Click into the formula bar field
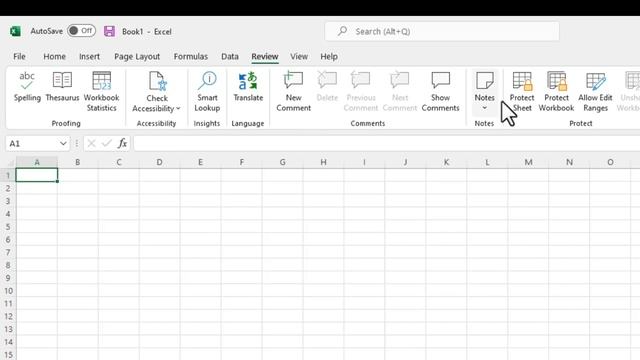Viewport: 640px width, 360px height. coord(387,143)
